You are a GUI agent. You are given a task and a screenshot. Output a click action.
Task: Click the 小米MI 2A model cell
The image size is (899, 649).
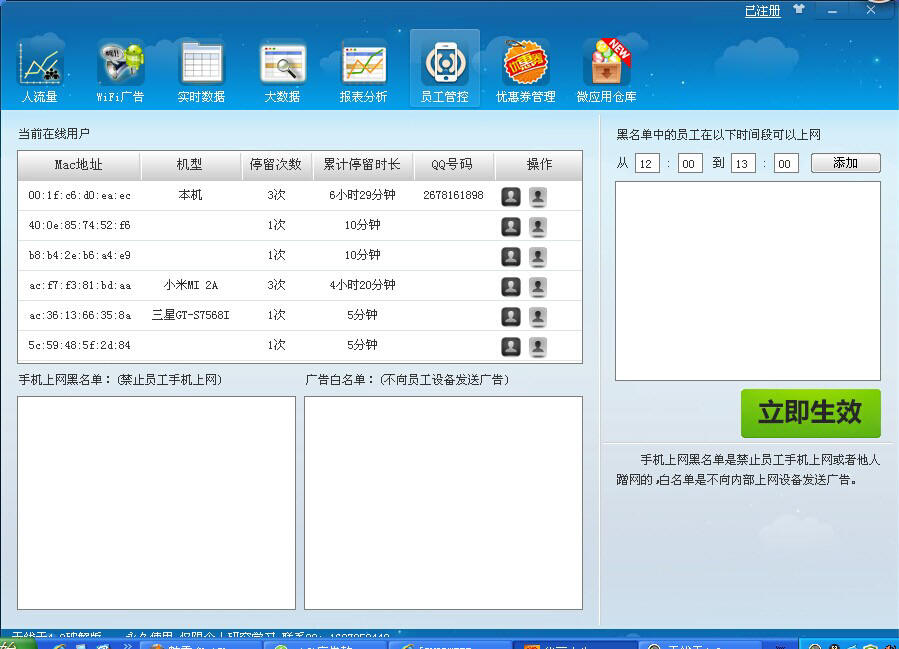tap(190, 285)
